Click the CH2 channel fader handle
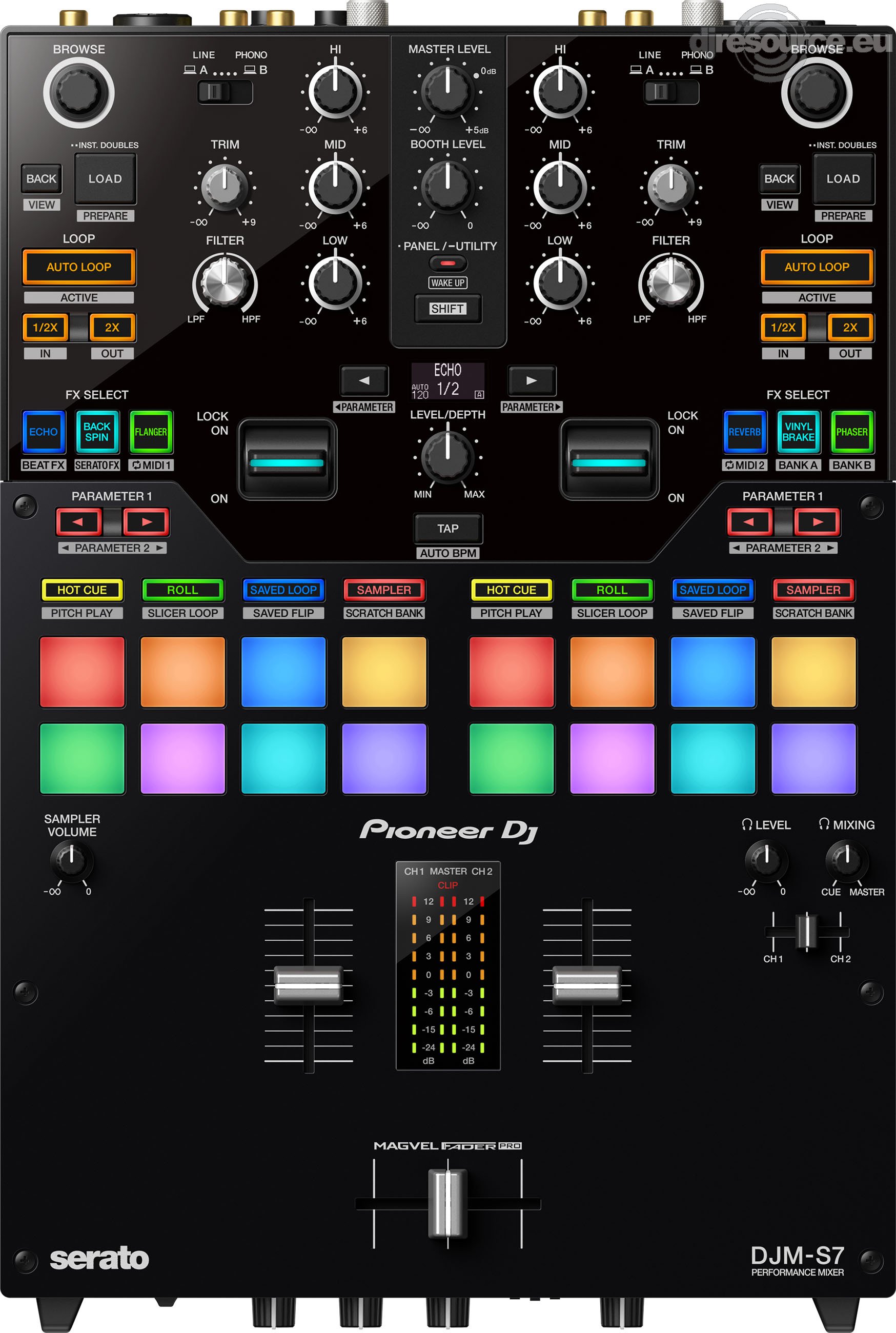This screenshot has width=896, height=1333. tap(587, 985)
